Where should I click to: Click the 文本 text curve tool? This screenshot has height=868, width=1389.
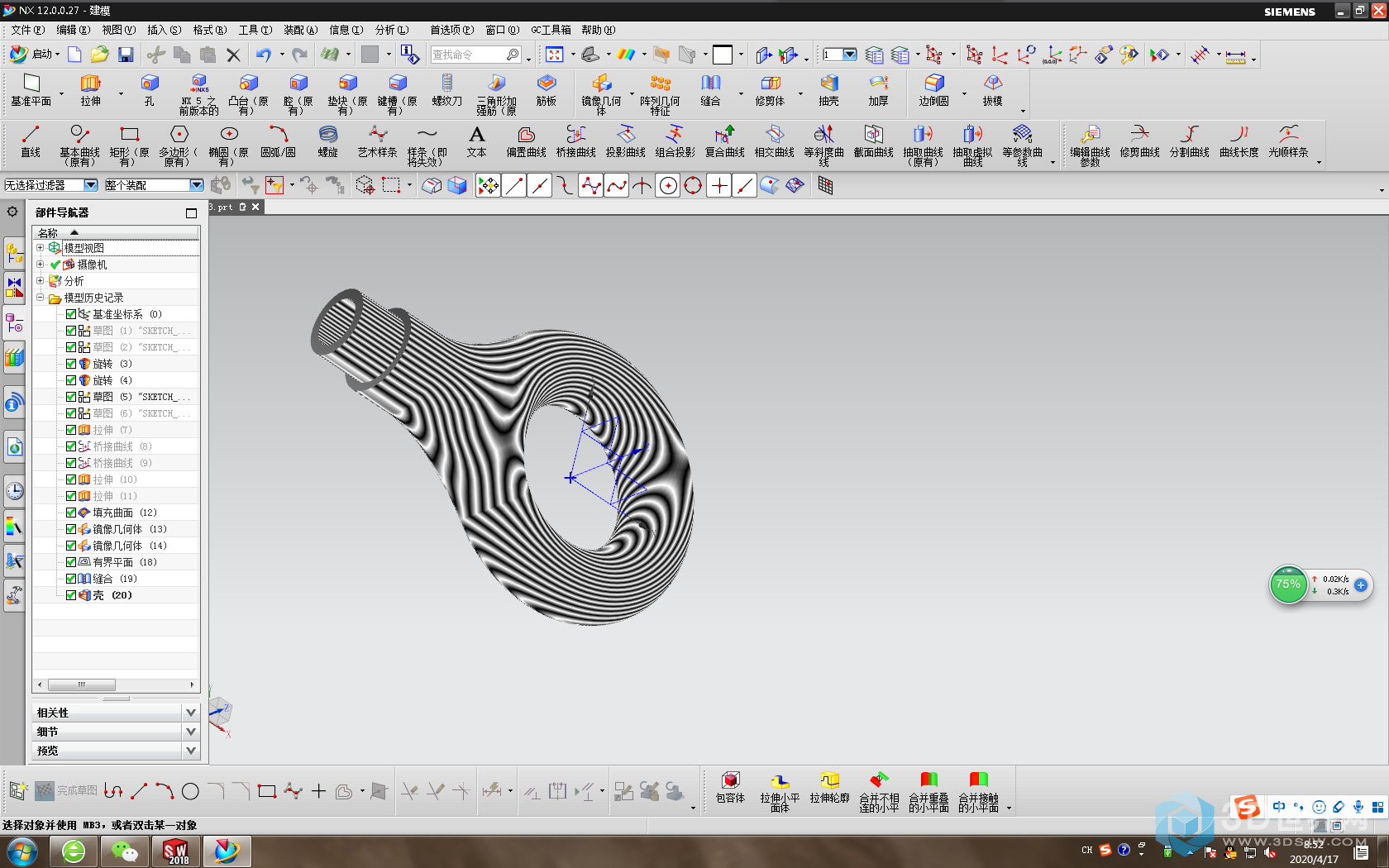point(477,141)
